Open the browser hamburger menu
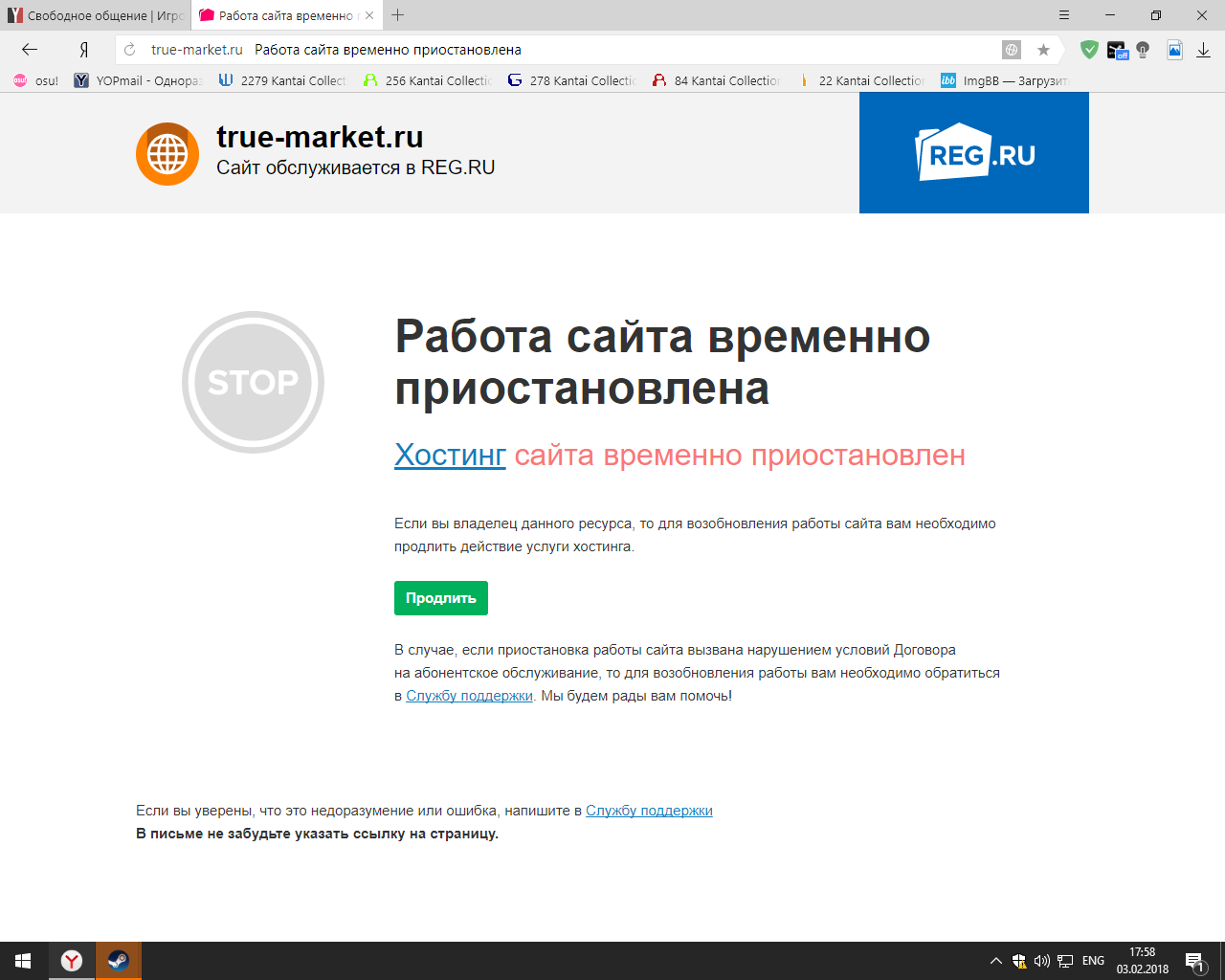 coord(1064,15)
